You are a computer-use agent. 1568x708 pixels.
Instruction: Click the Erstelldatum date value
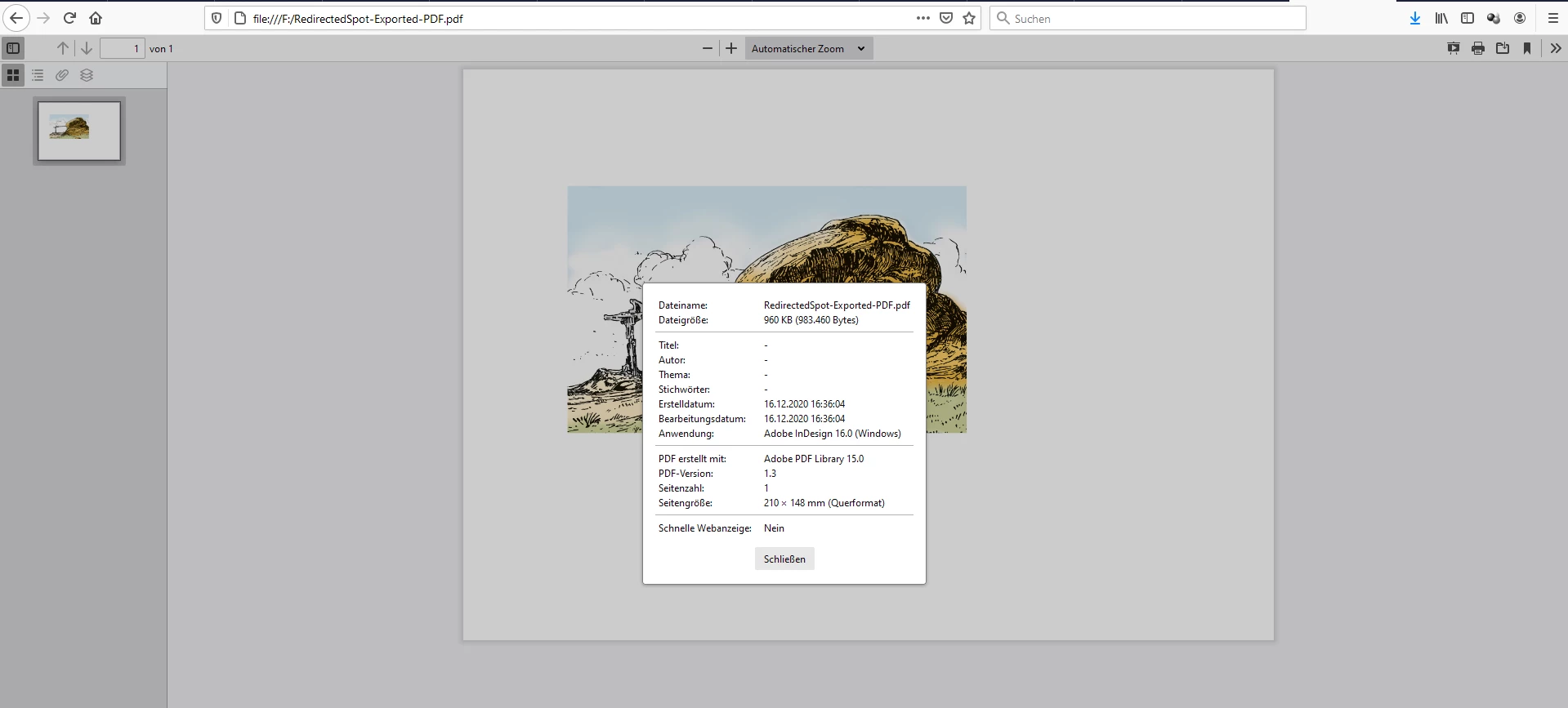click(805, 404)
